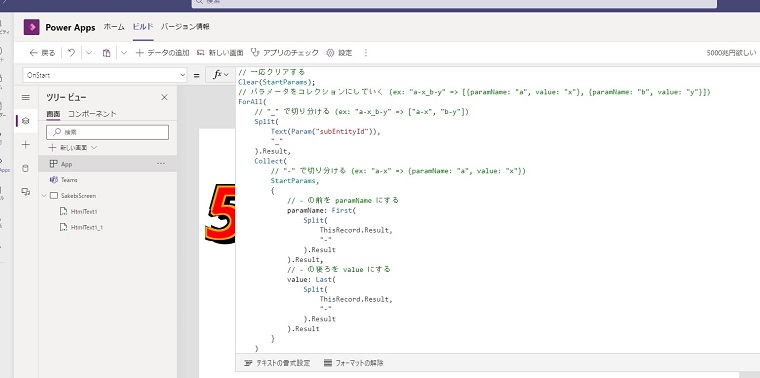Click the tree view 検索 field
Image resolution: width=760 pixels, height=378 pixels.
coord(108,132)
